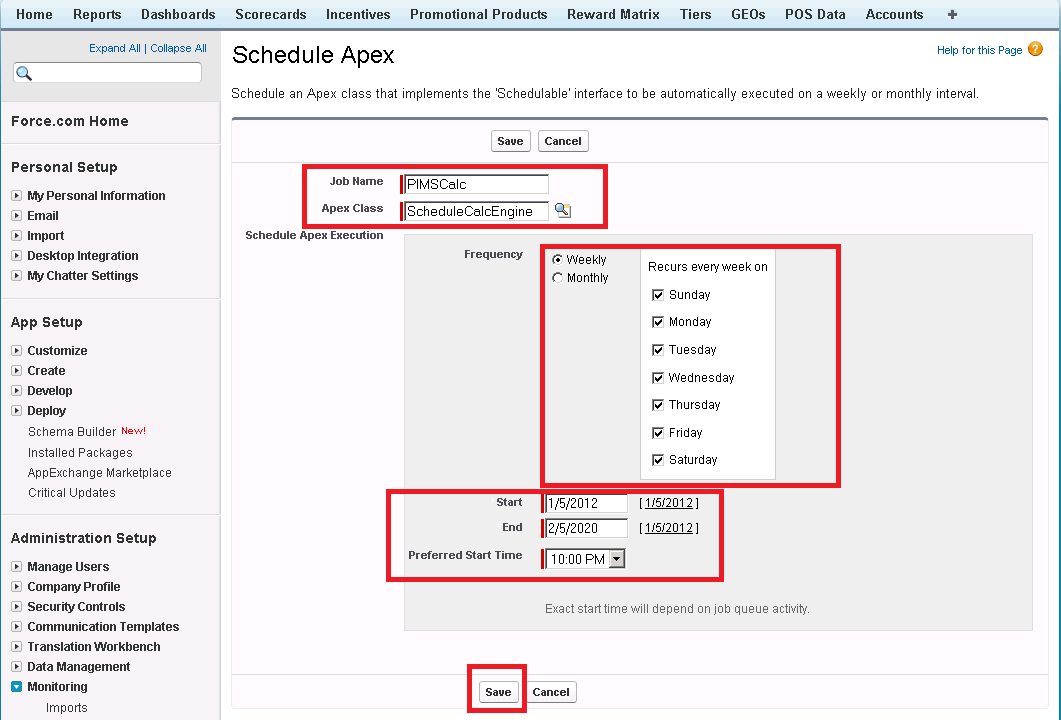Click the sidebar search magnifier icon

click(25, 73)
